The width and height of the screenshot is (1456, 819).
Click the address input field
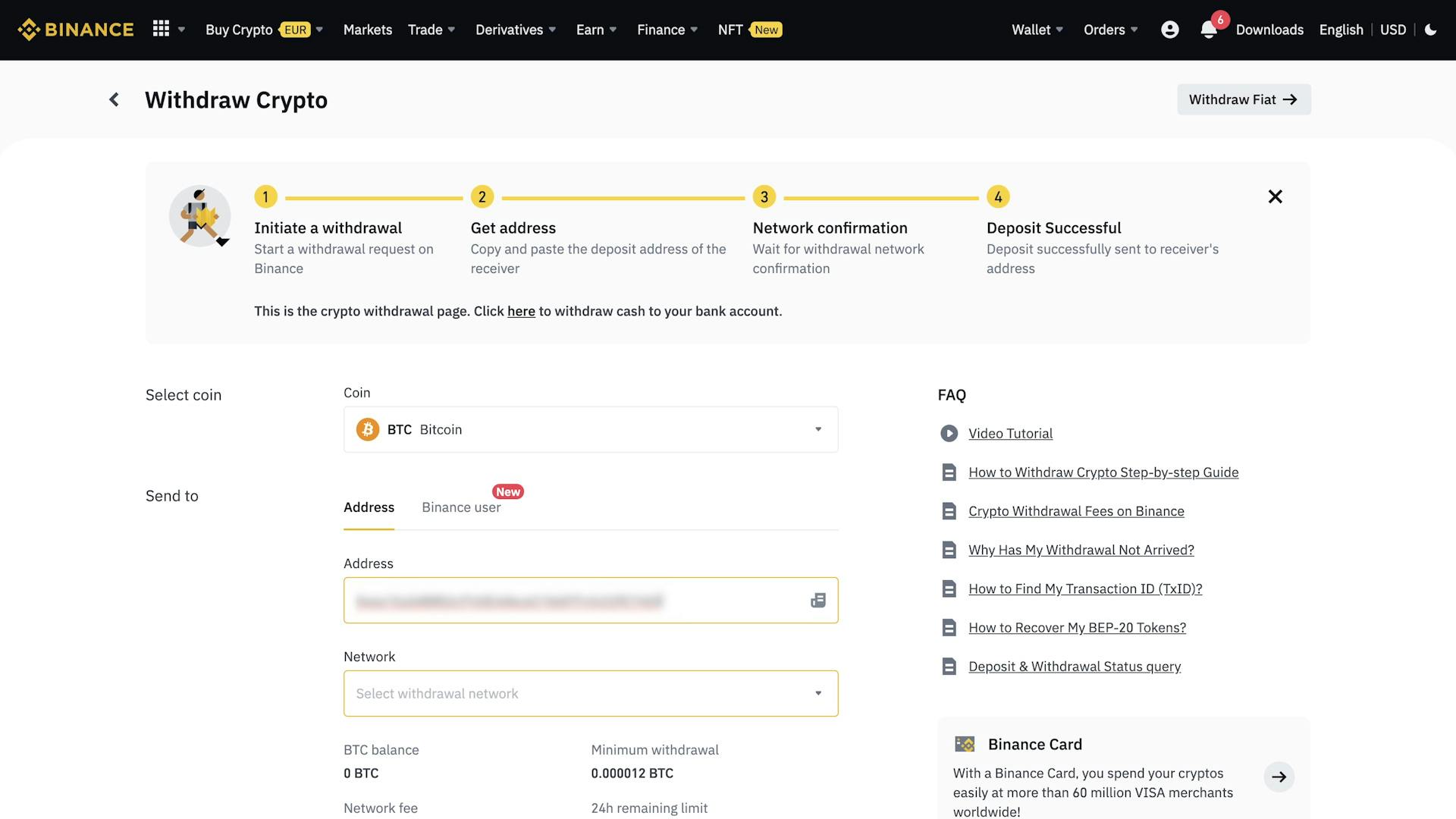[590, 600]
